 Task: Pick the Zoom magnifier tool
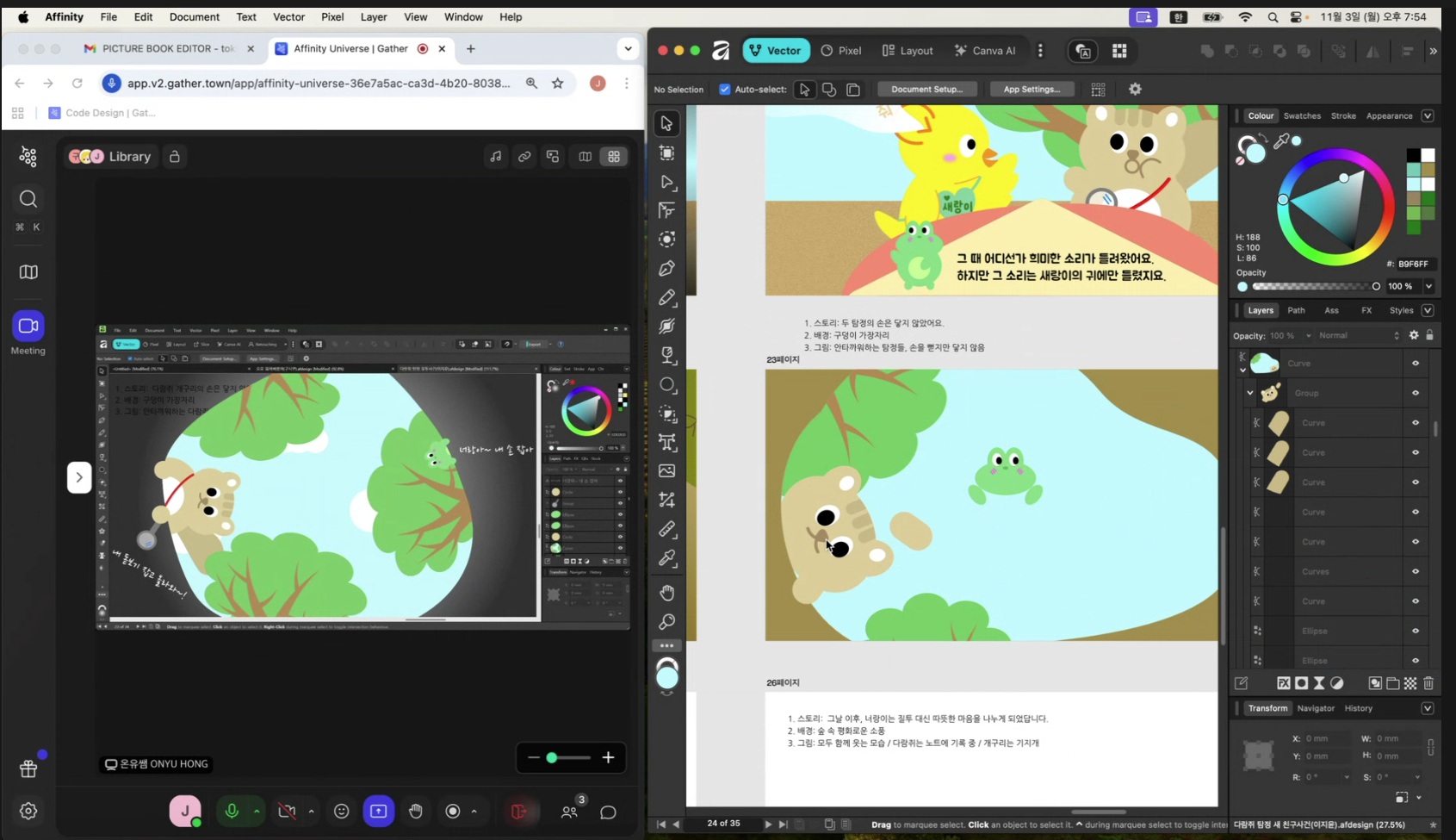click(666, 622)
